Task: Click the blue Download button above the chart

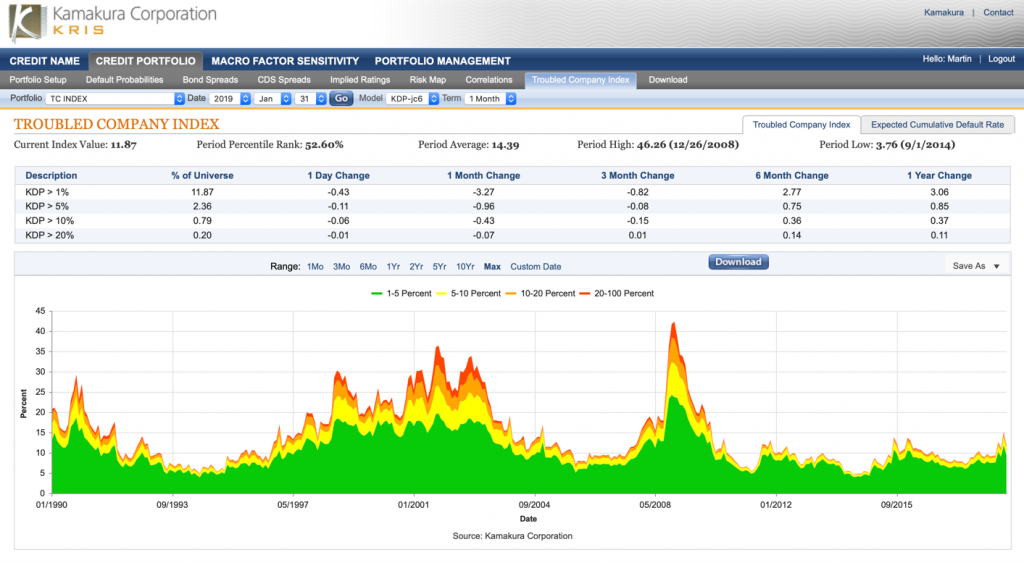Action: [738, 262]
